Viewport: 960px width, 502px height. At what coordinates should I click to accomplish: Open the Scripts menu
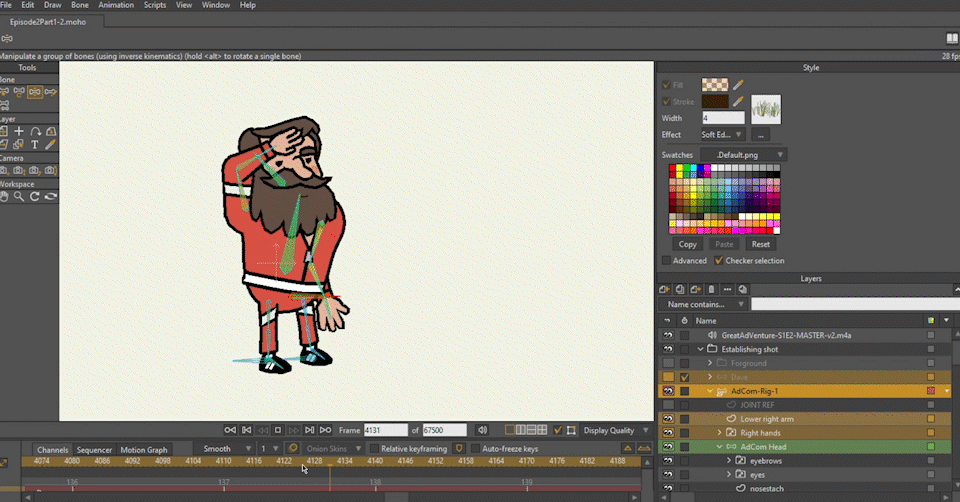155,5
